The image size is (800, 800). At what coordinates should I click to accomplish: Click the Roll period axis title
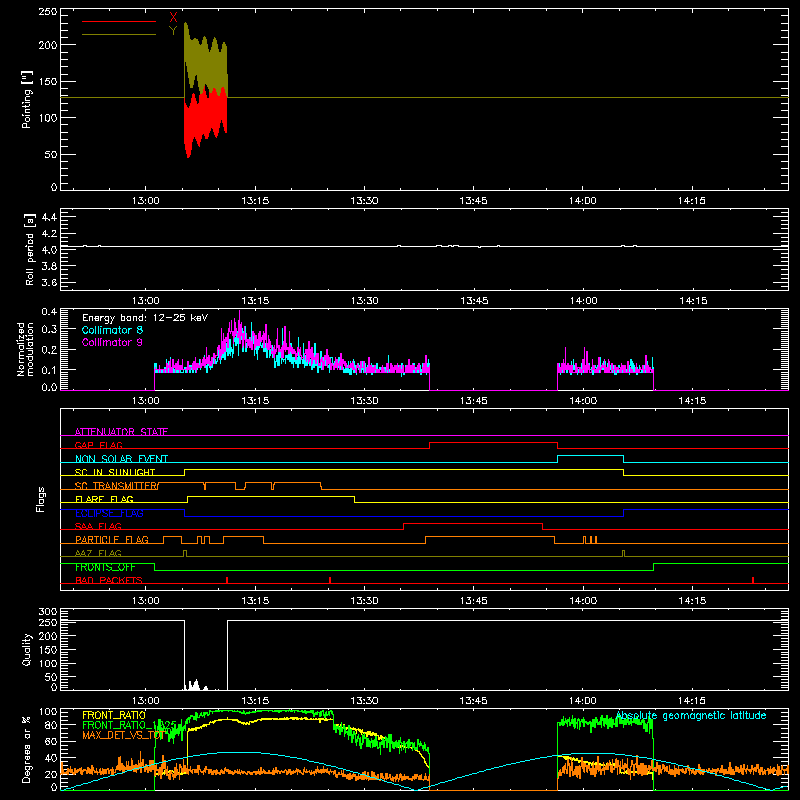[x=30, y=249]
